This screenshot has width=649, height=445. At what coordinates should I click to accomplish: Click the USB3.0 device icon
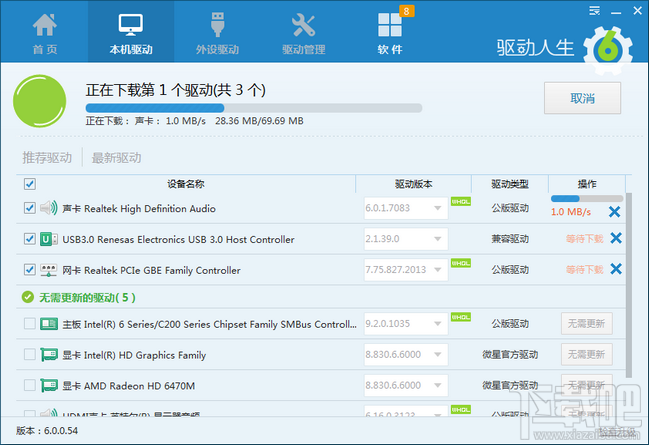[x=49, y=239]
